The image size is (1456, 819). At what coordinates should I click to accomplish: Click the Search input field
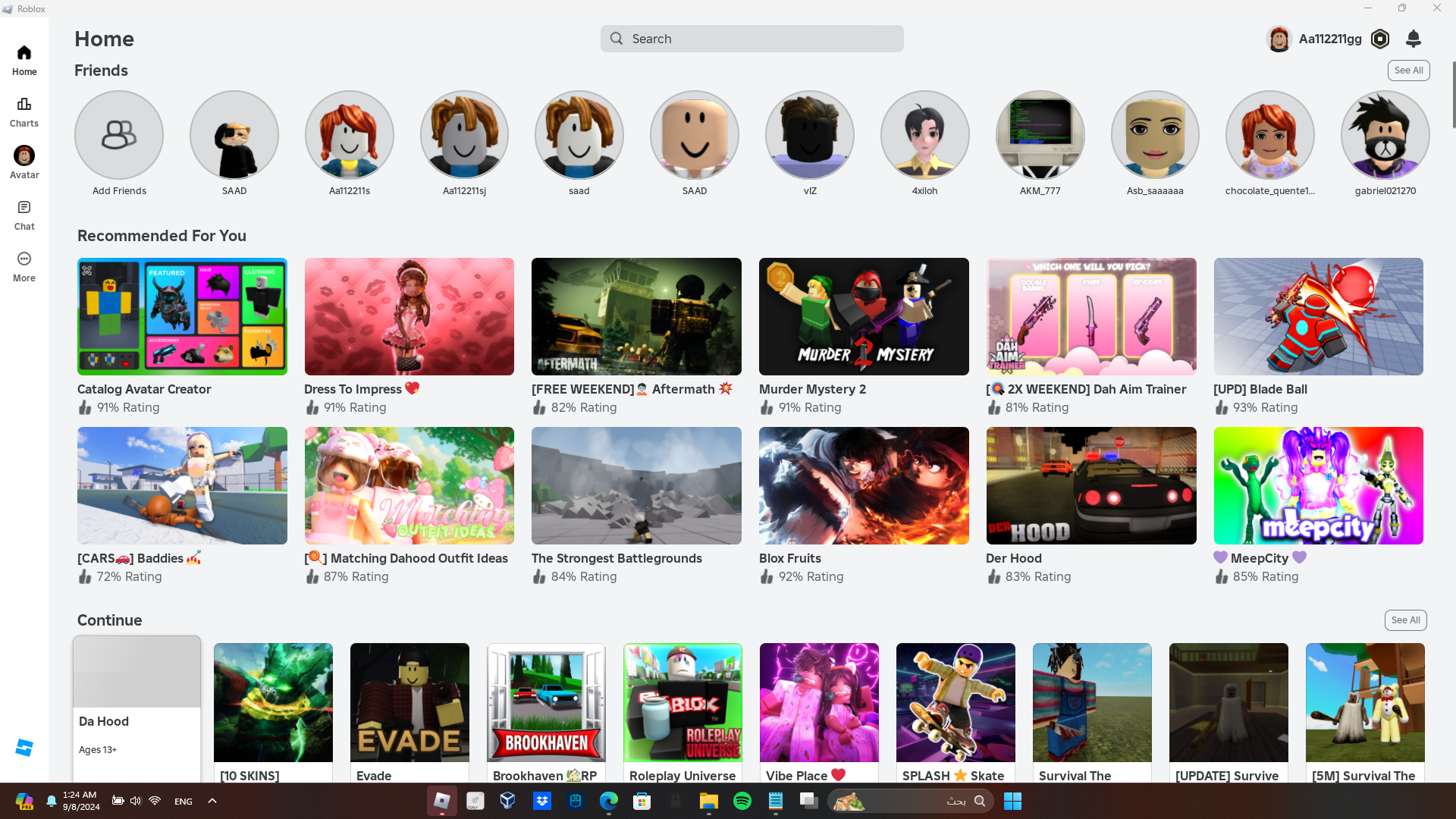[752, 39]
